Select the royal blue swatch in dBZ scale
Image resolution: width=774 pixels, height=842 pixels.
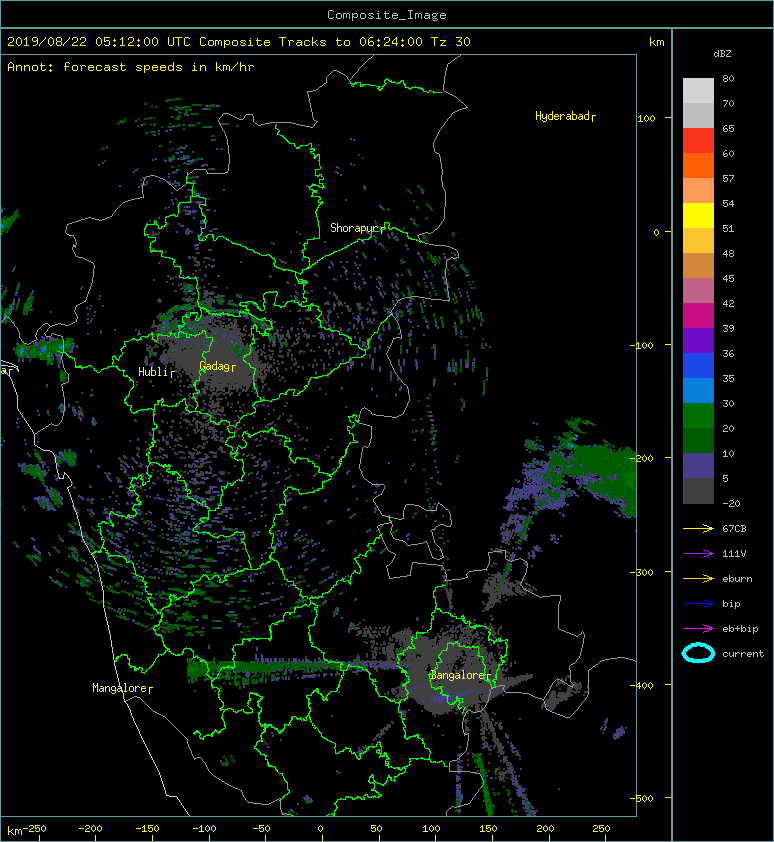pyautogui.click(x=698, y=366)
